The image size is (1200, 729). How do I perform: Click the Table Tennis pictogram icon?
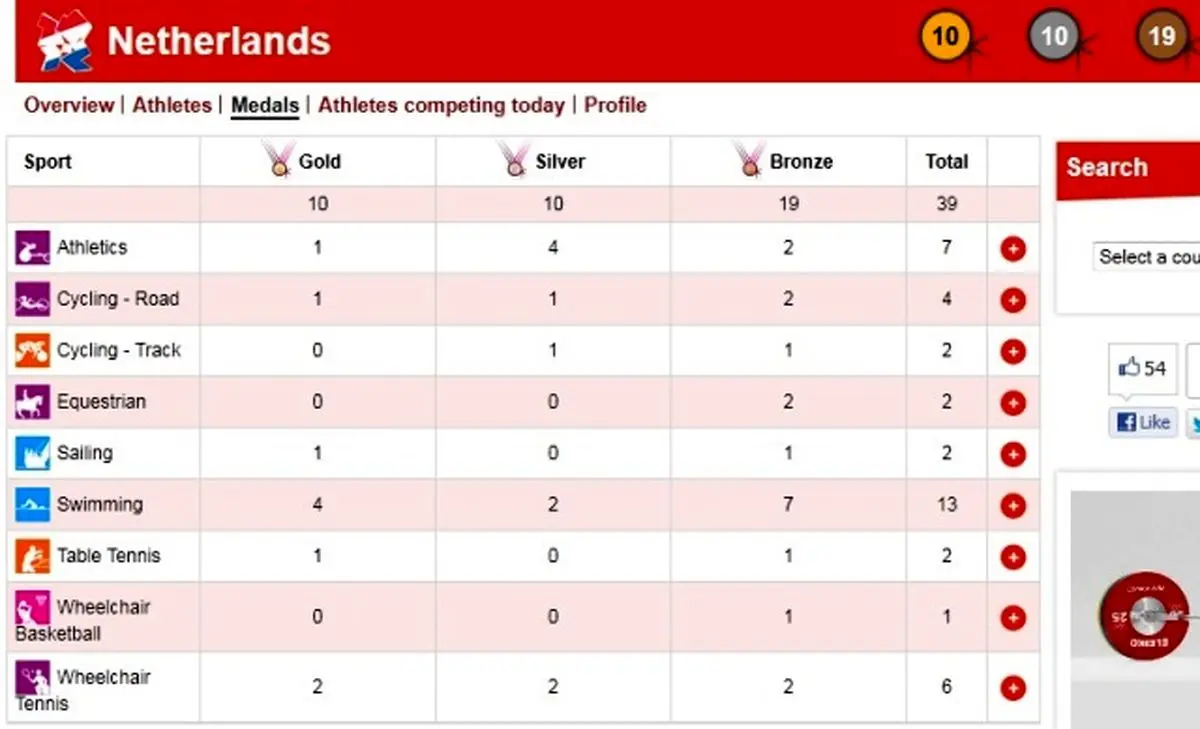(32, 556)
